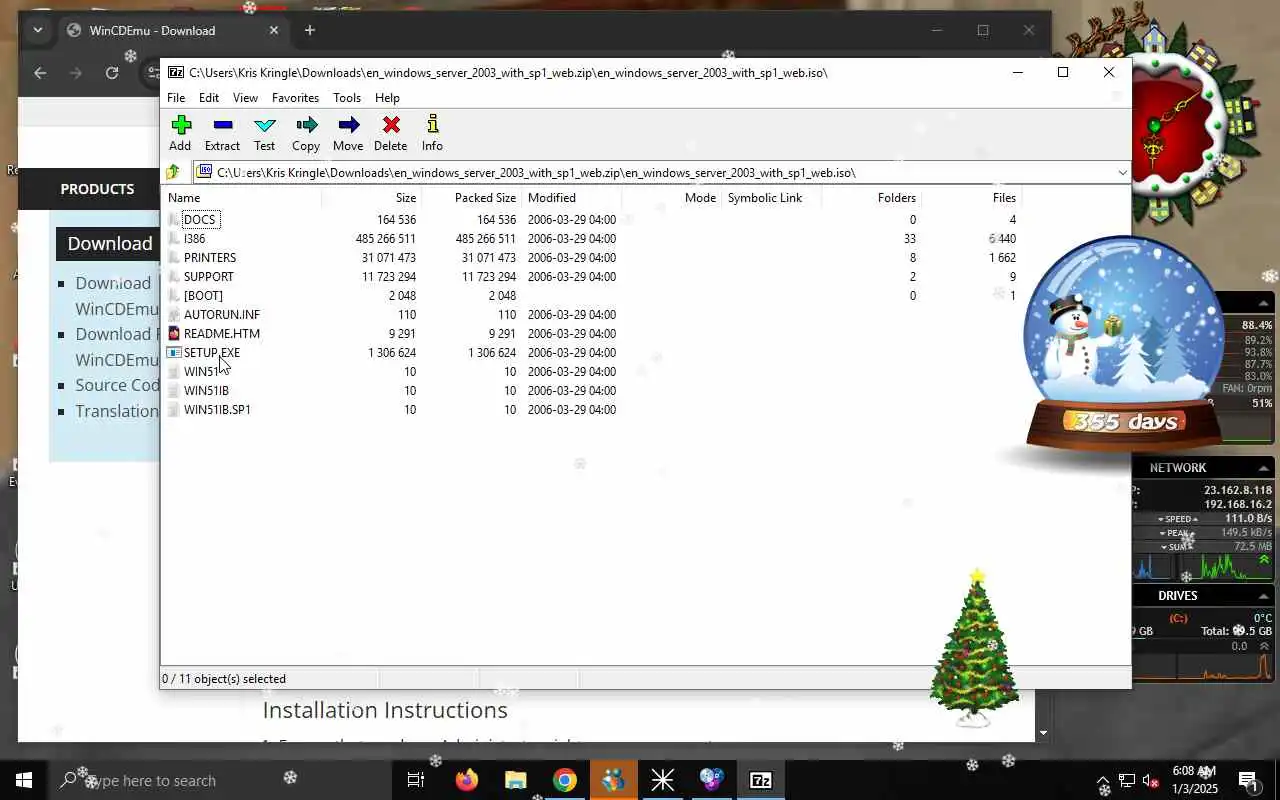Sort by the Folders column header
1280x800 pixels.
point(871,197)
